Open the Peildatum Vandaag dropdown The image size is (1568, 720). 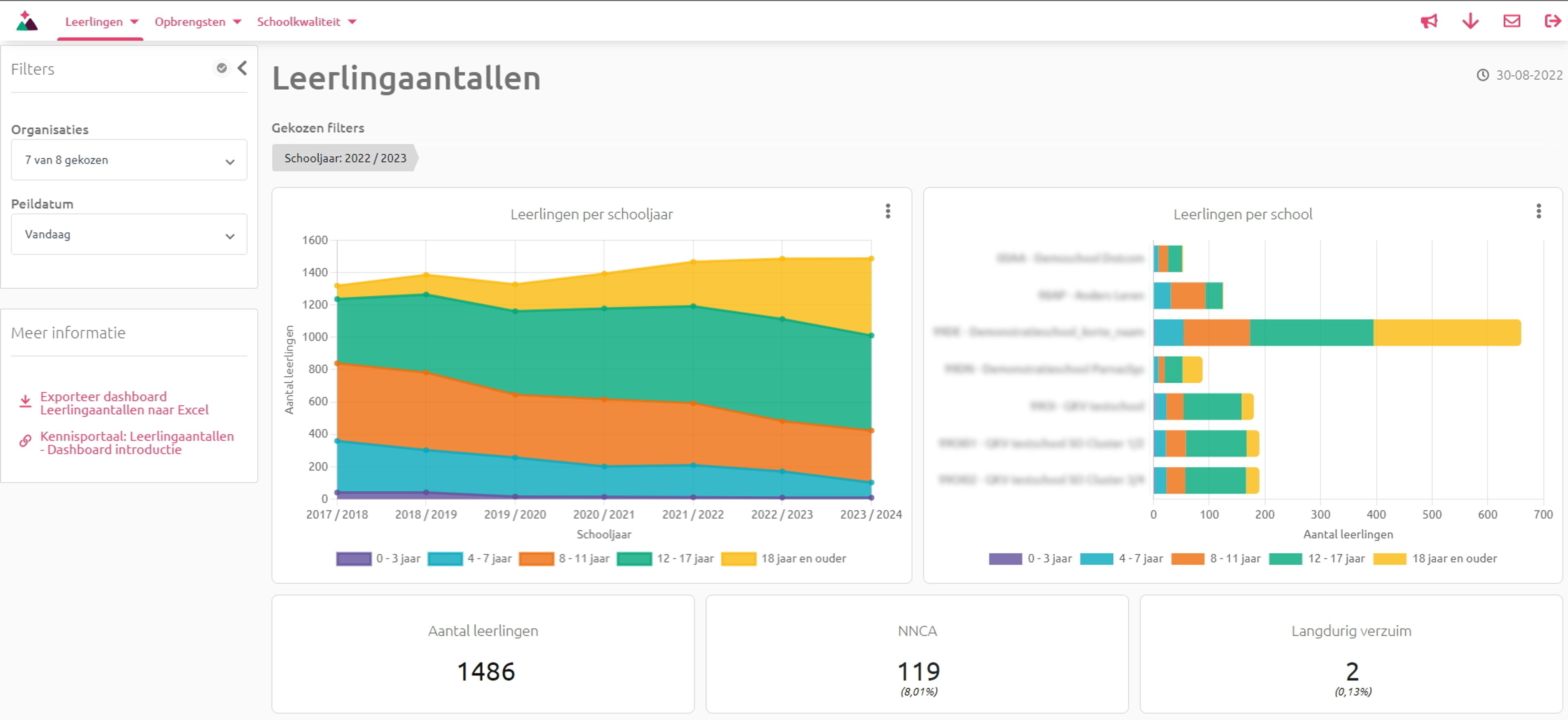pos(129,234)
